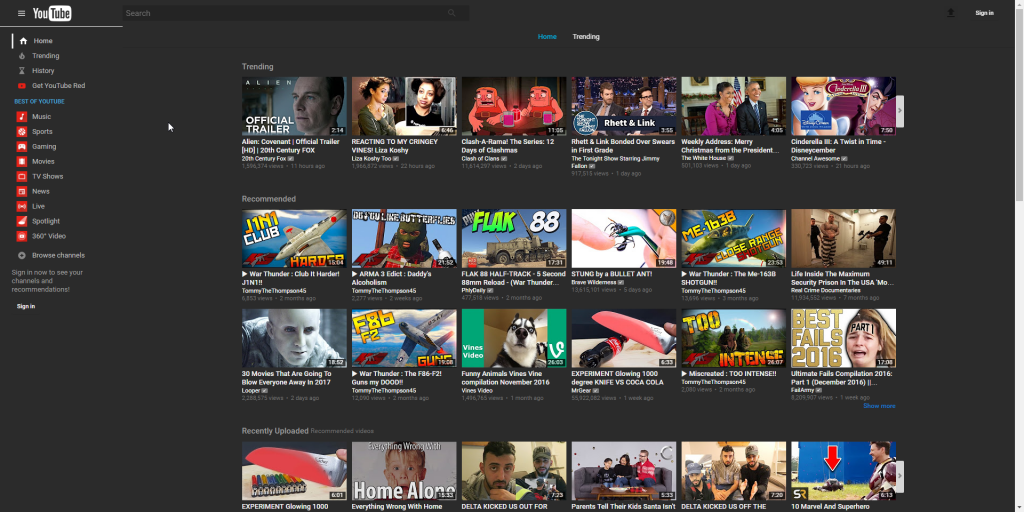Open Clash-A-Rama 12 Days of Clashmas thumbnail

[514, 106]
